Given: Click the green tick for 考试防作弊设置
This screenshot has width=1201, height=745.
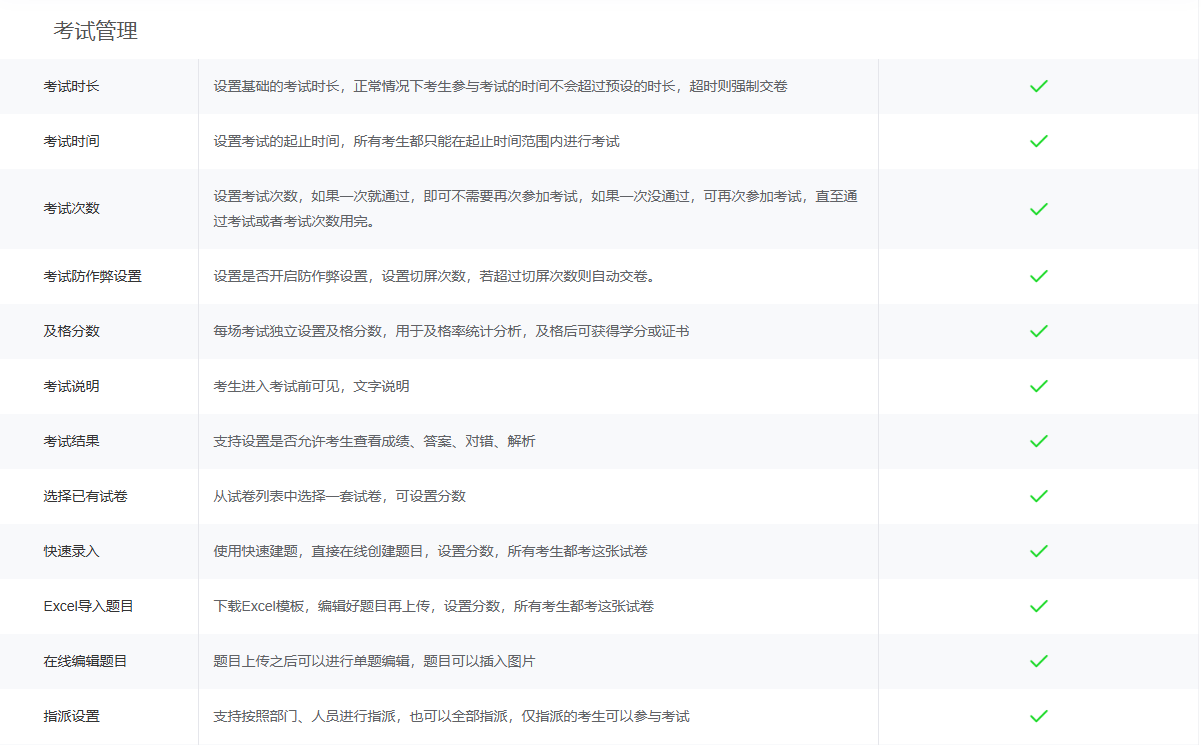Looking at the screenshot, I should (x=1038, y=277).
